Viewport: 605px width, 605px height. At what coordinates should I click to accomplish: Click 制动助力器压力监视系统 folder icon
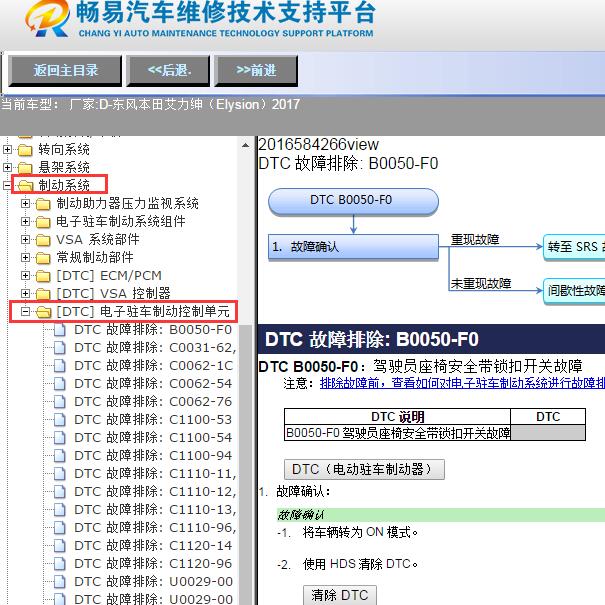pyautogui.click(x=43, y=204)
